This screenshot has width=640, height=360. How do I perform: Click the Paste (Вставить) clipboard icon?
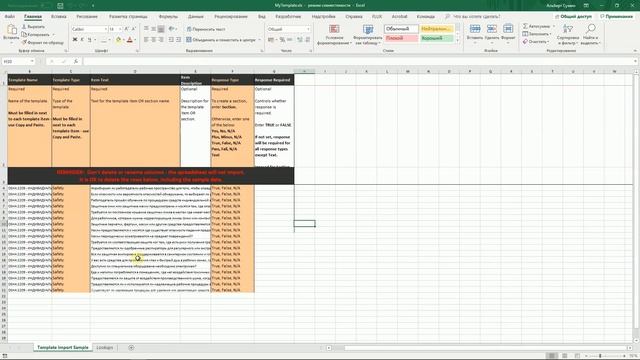(11, 30)
